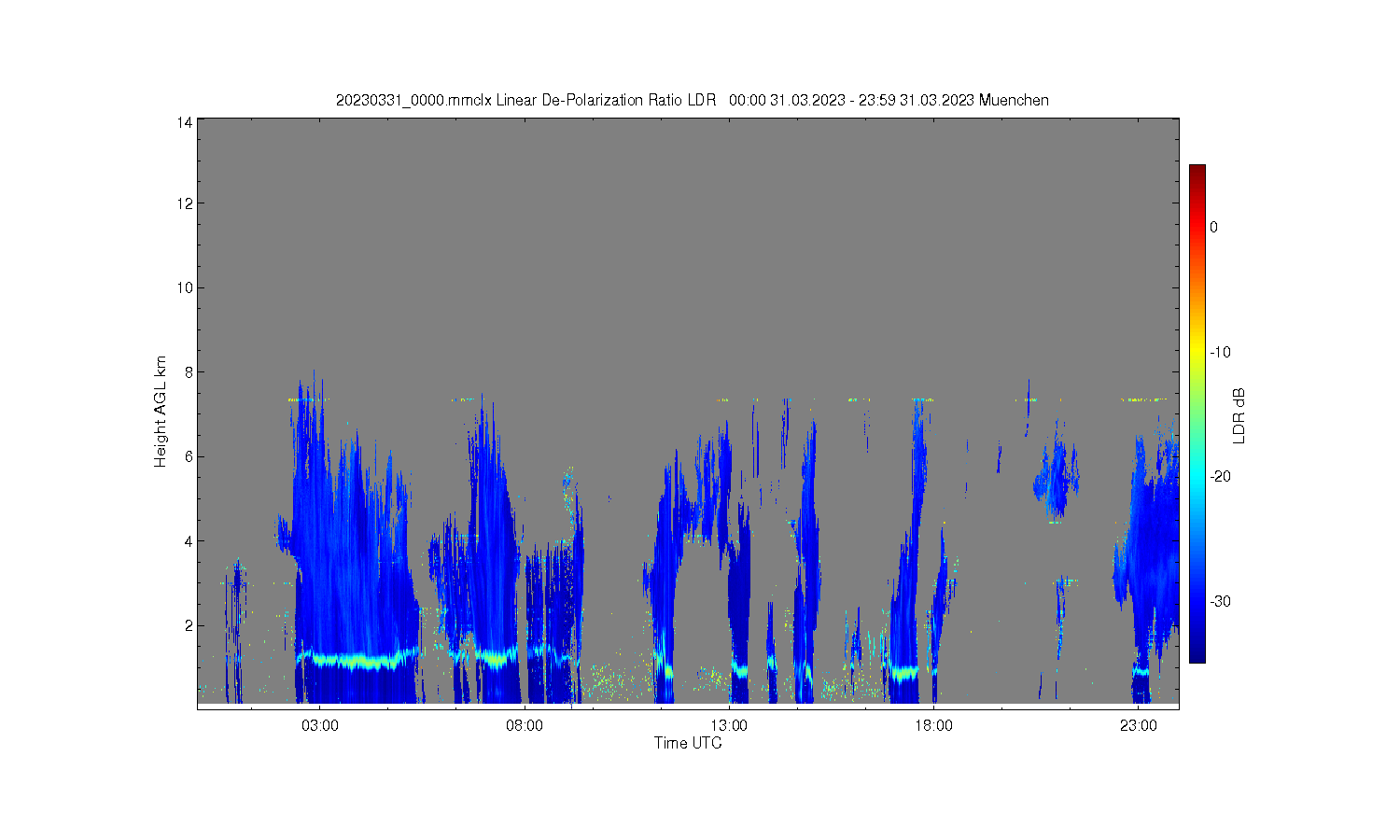Click the 'Height AGL km' axis label
This screenshot has height=840, width=1400.
tap(161, 412)
